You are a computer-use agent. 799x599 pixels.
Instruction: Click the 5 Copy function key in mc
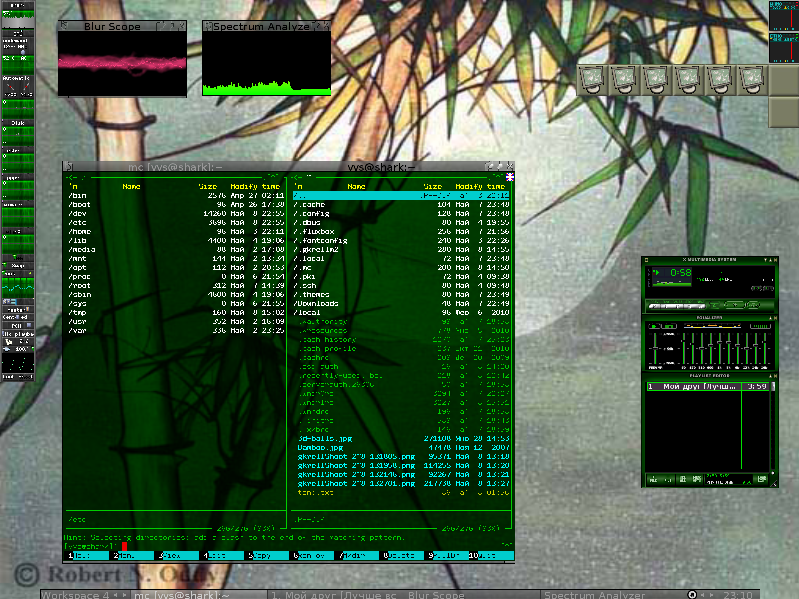(x=269, y=555)
